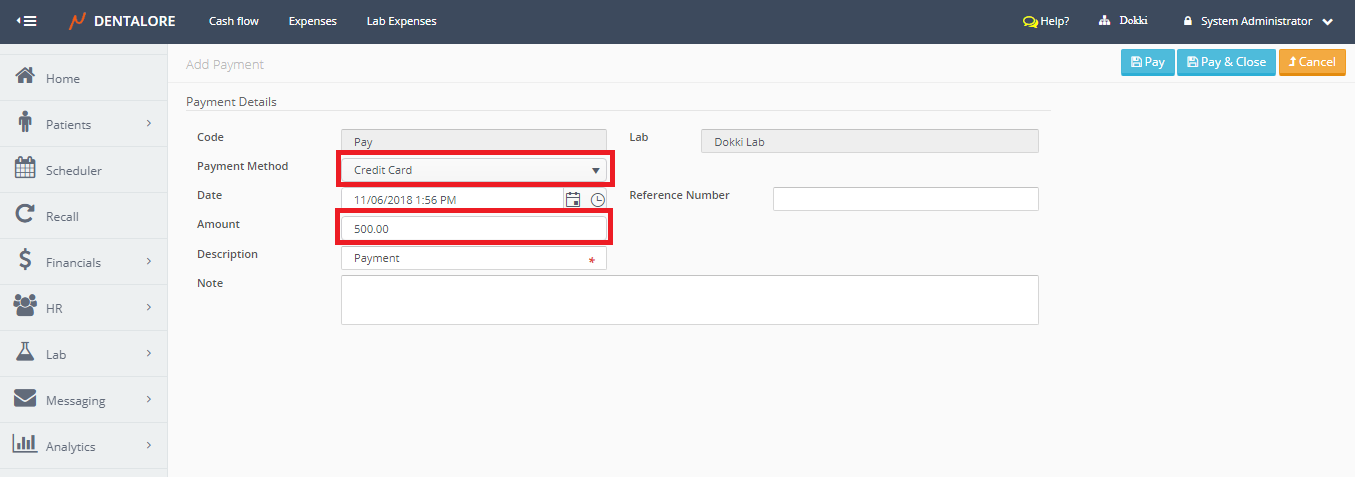The height and width of the screenshot is (477, 1355).
Task: Select the Dokki branch icon
Action: [1105, 21]
